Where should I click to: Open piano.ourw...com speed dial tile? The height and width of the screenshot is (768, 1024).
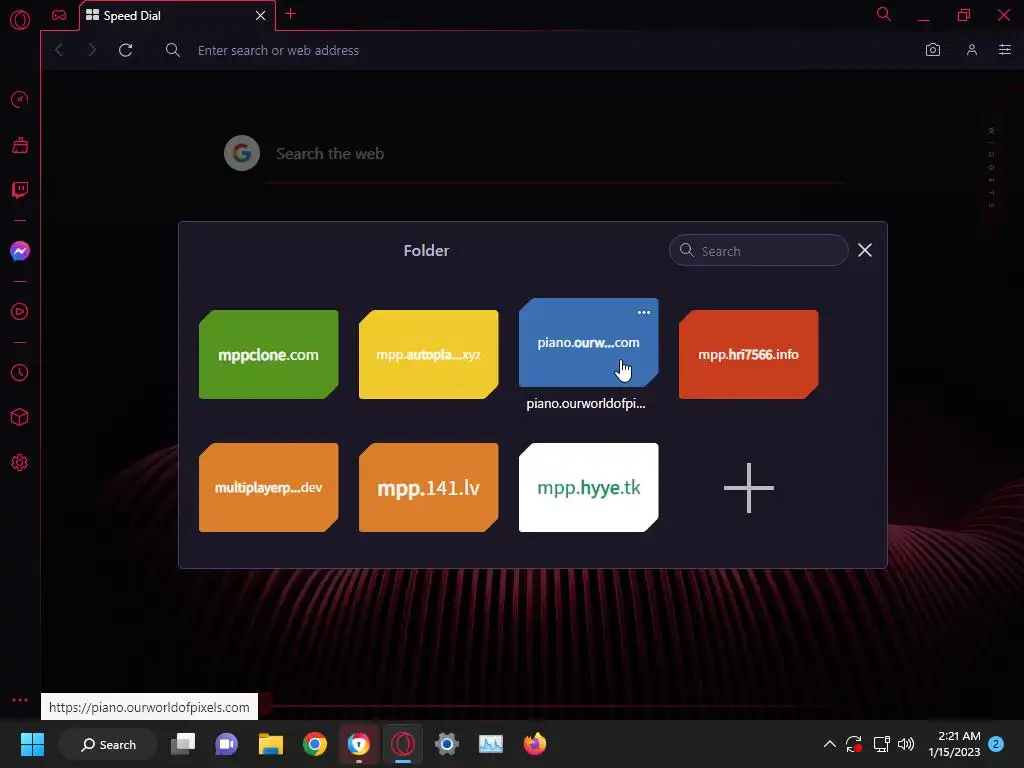[588, 342]
